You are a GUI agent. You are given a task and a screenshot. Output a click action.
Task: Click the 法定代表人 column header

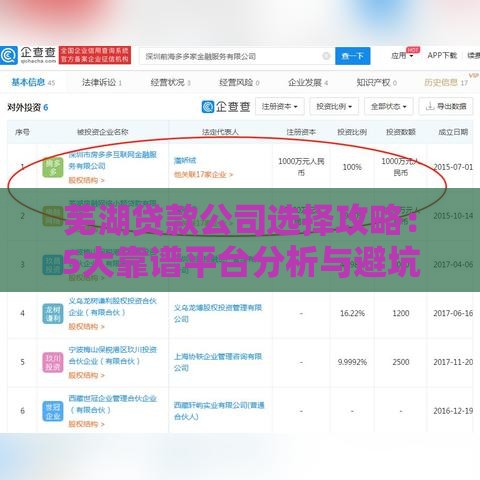(x=220, y=132)
